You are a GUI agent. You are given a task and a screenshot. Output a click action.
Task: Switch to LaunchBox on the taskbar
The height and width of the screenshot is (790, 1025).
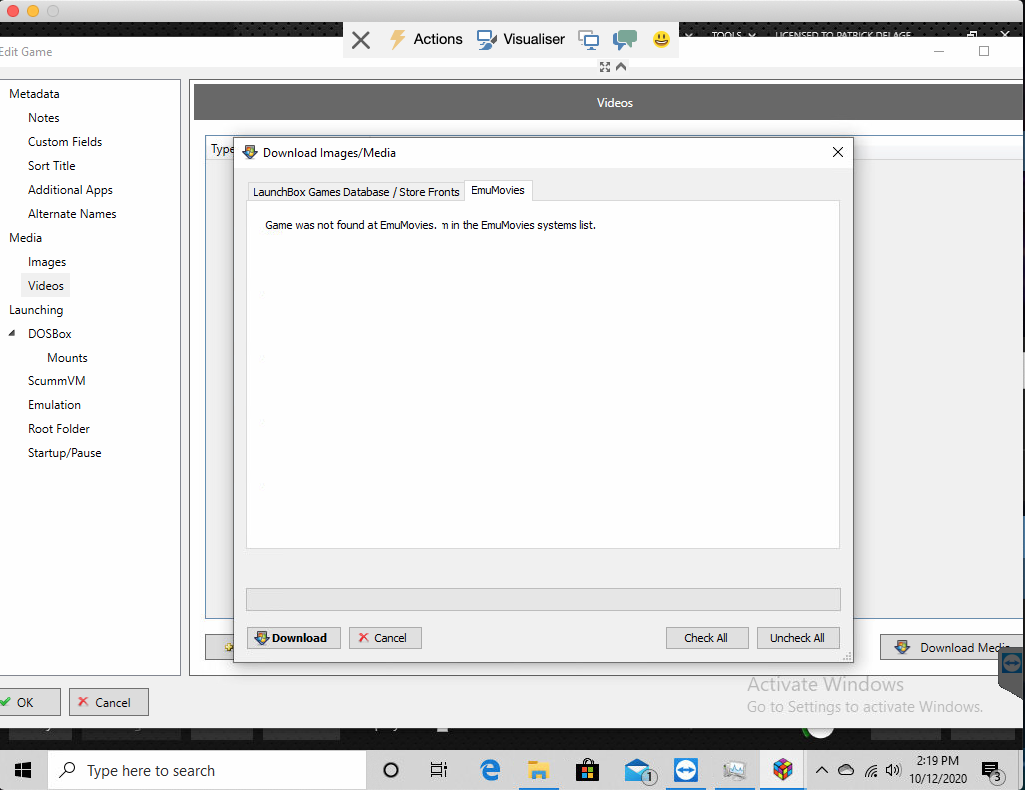pos(782,770)
